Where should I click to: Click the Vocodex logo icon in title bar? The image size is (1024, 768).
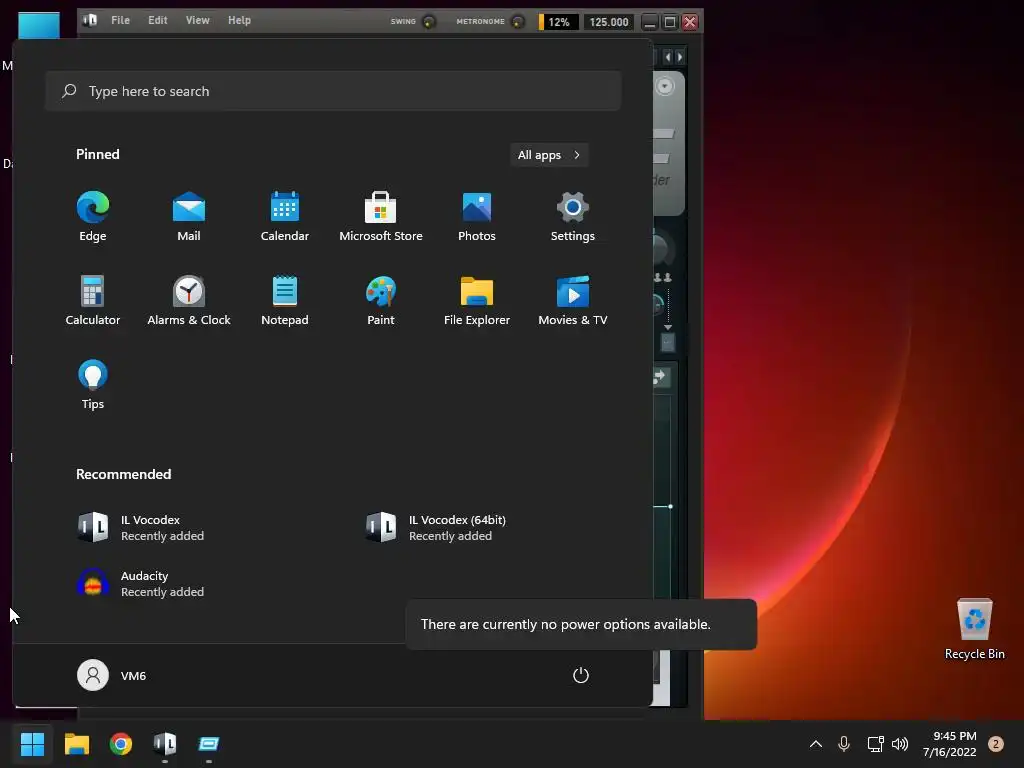pyautogui.click(x=90, y=20)
